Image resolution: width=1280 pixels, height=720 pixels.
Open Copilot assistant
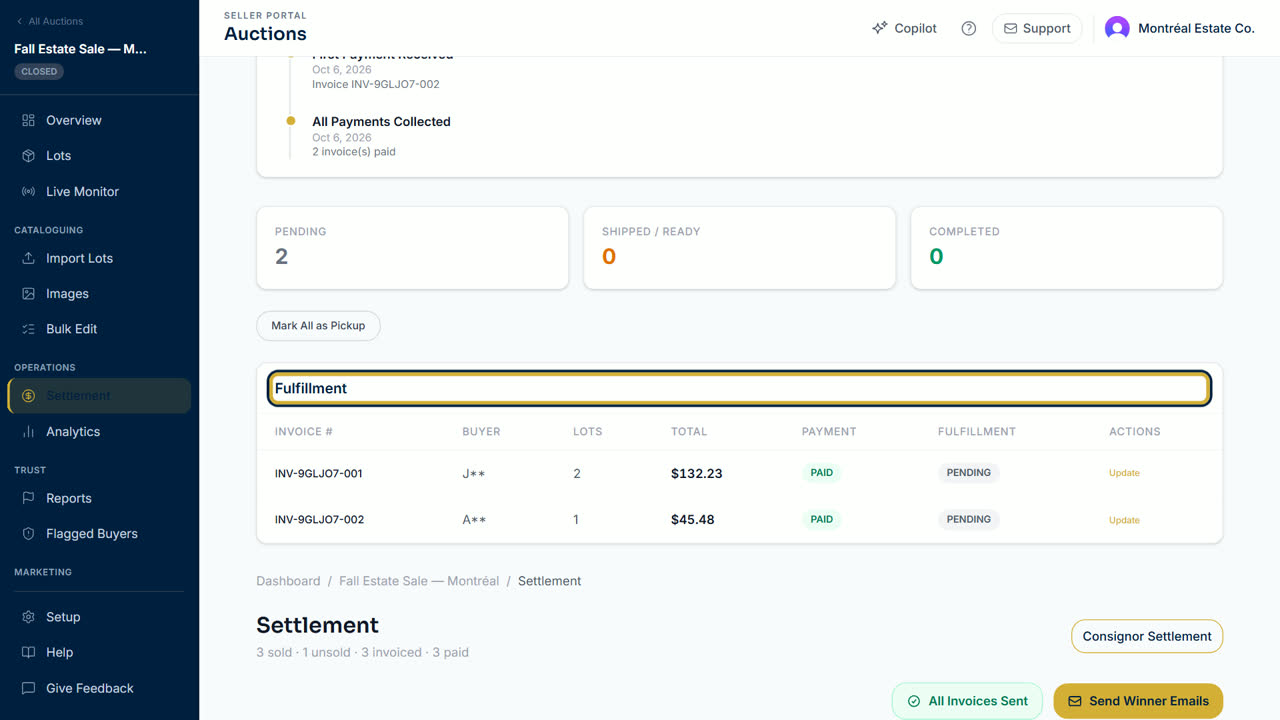coord(904,28)
